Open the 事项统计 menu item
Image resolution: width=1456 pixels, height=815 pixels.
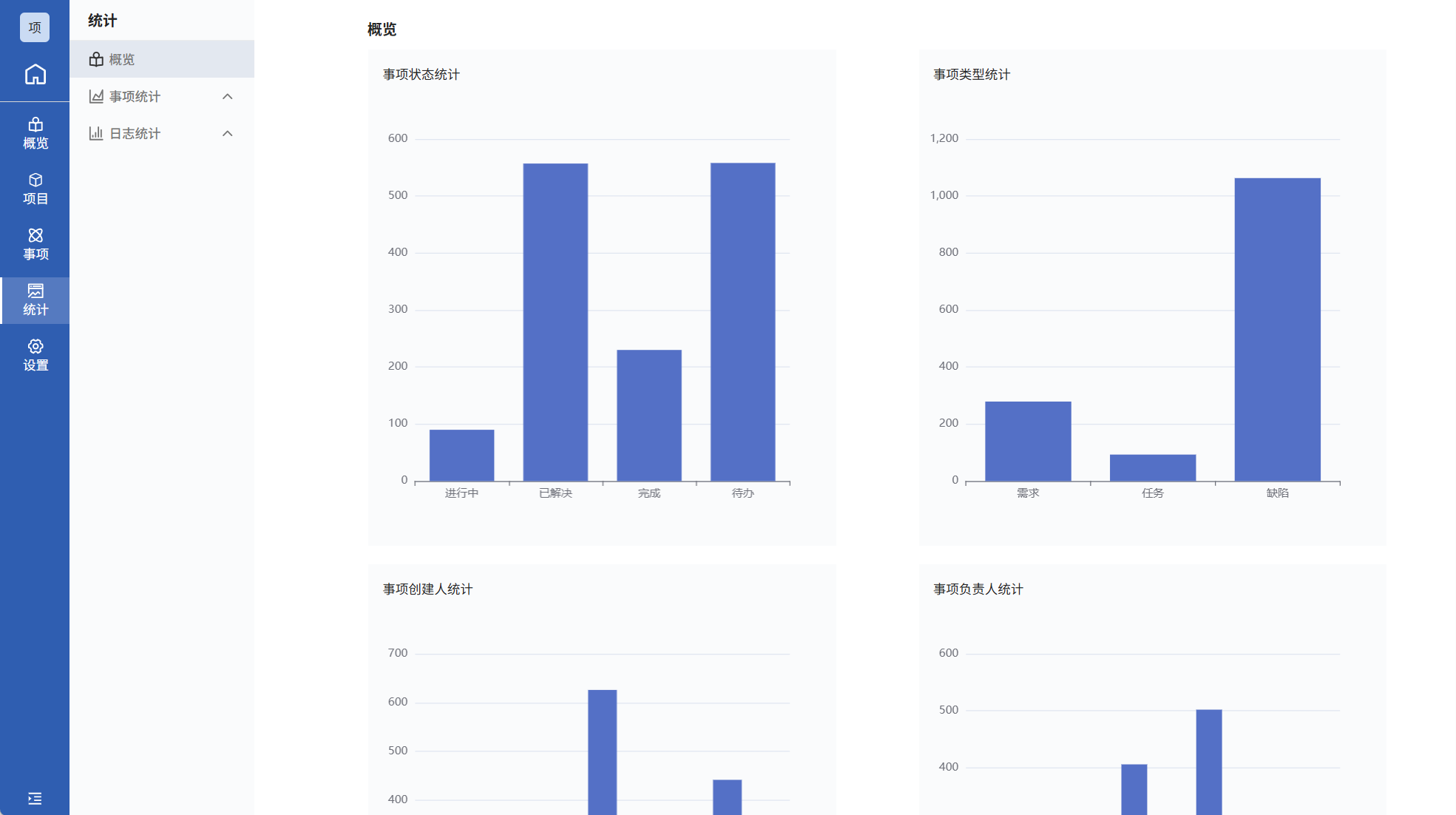click(135, 96)
